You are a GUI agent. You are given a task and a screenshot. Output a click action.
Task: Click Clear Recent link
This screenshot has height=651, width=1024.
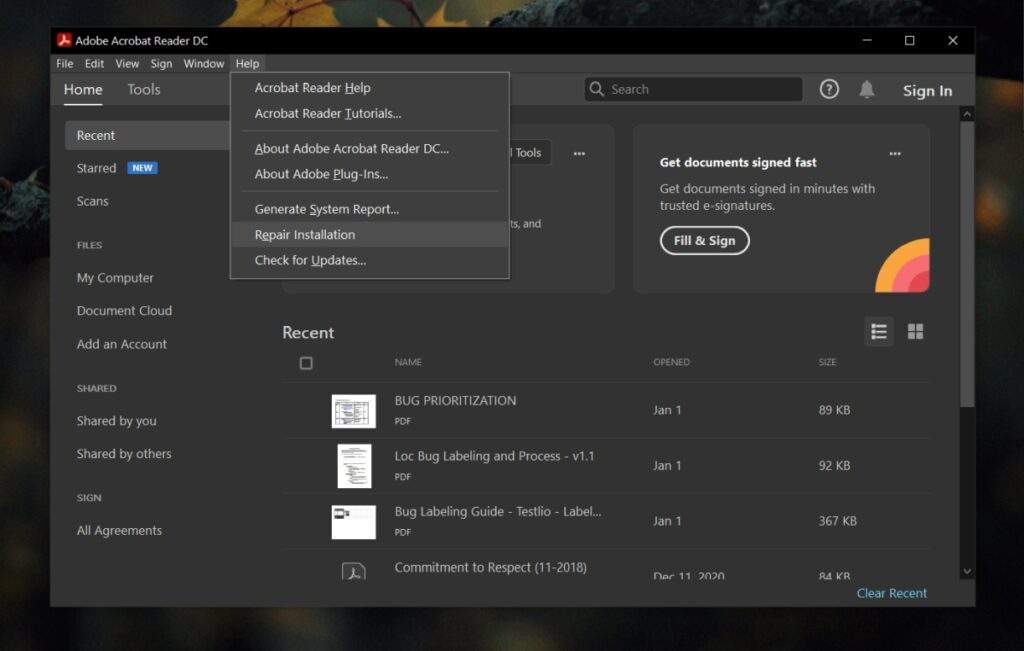point(890,593)
